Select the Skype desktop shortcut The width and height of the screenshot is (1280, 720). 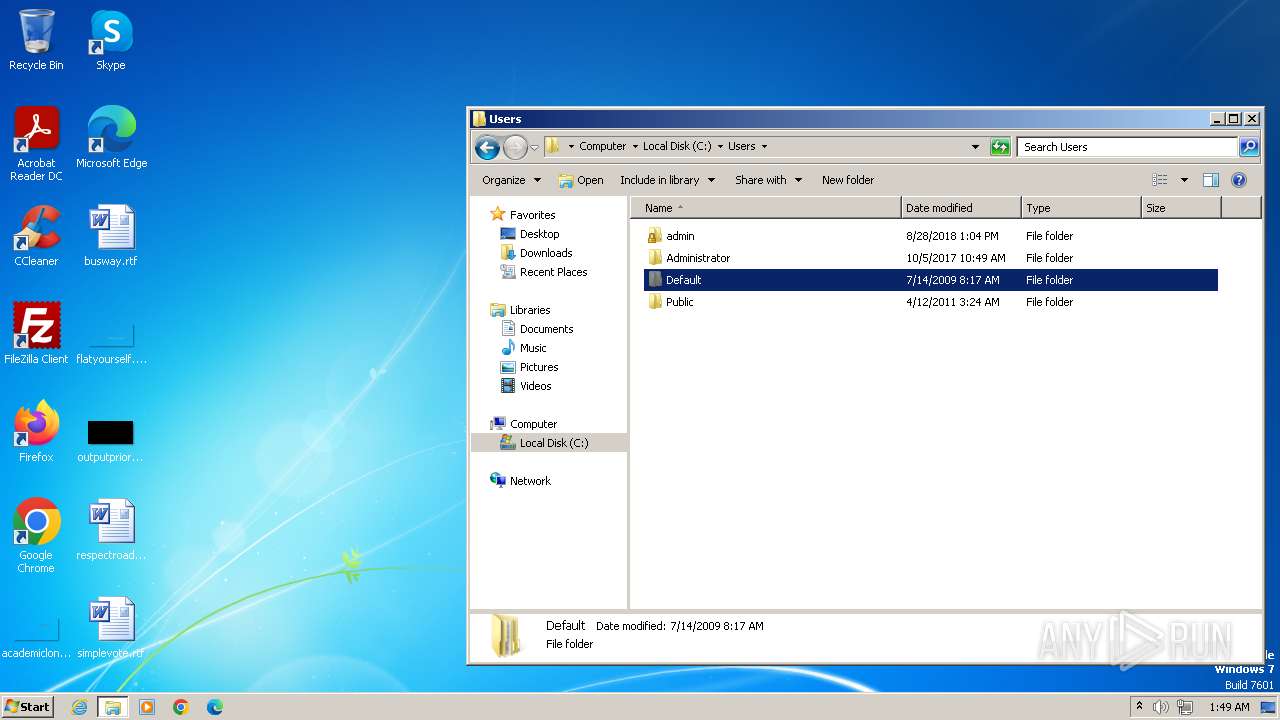pos(111,39)
